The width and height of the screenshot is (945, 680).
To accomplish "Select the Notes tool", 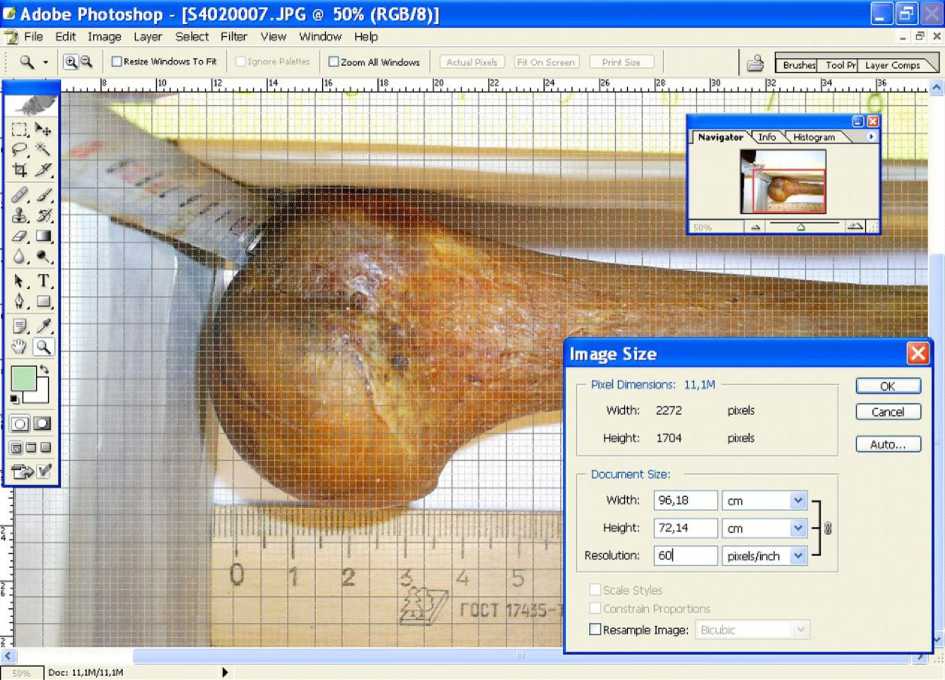I will coord(19,326).
